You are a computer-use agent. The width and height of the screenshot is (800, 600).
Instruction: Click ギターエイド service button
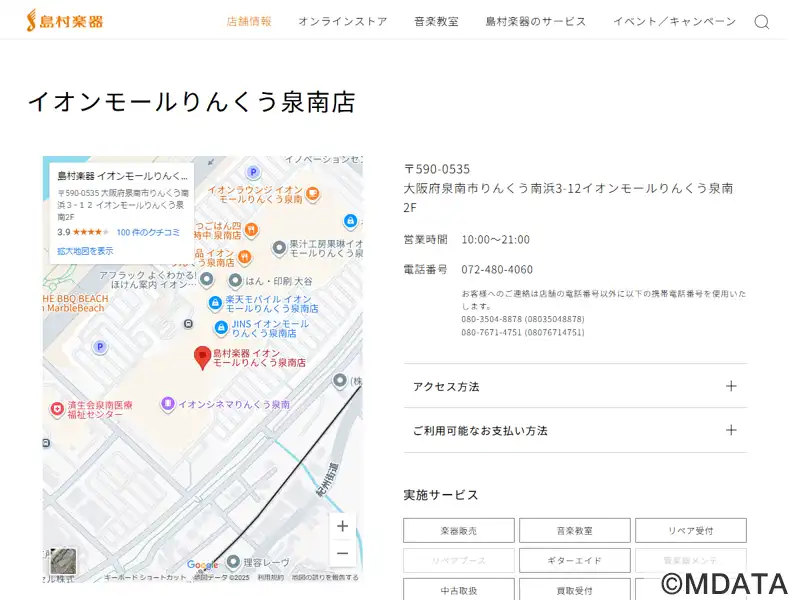click(x=574, y=560)
